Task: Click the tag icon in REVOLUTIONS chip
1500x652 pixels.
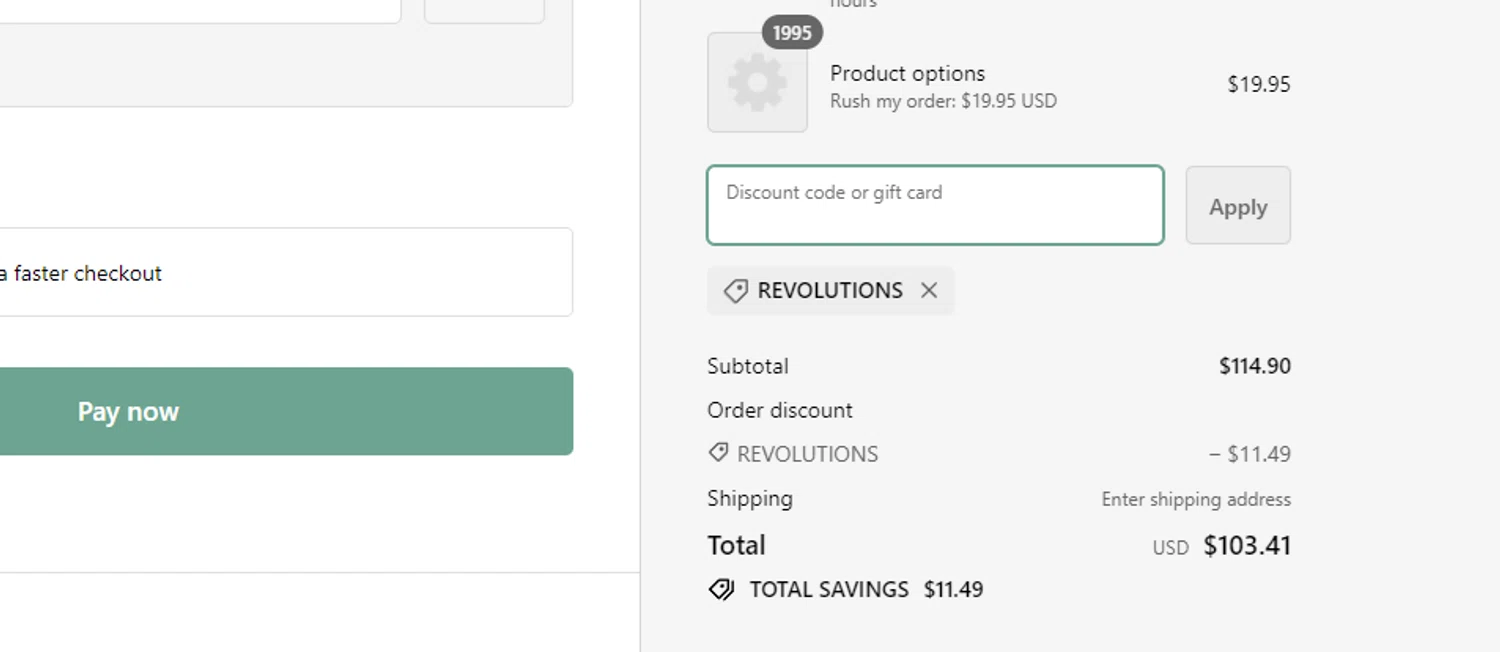Action: click(736, 291)
